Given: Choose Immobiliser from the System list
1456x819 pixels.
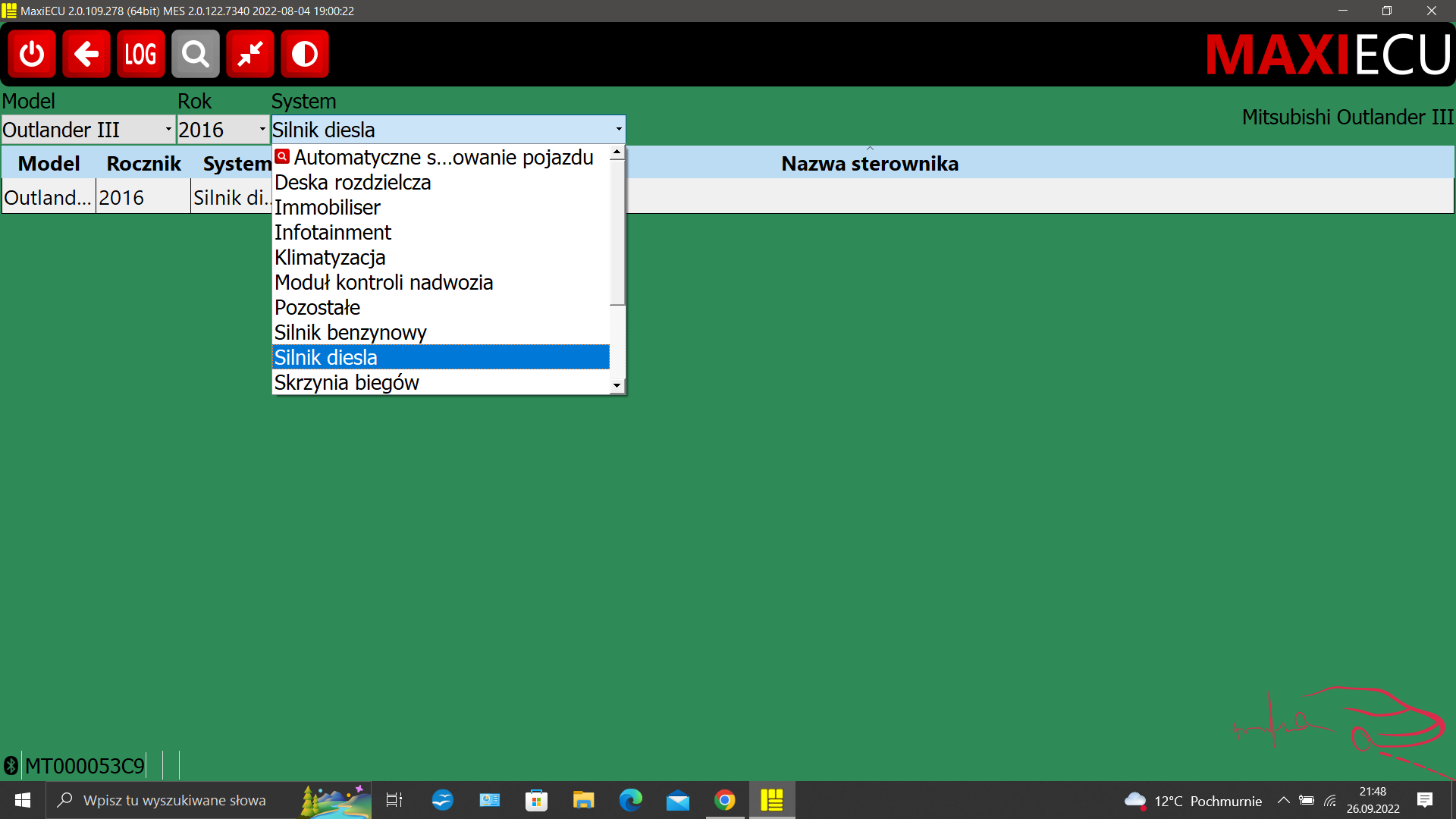Looking at the screenshot, I should [x=441, y=207].
